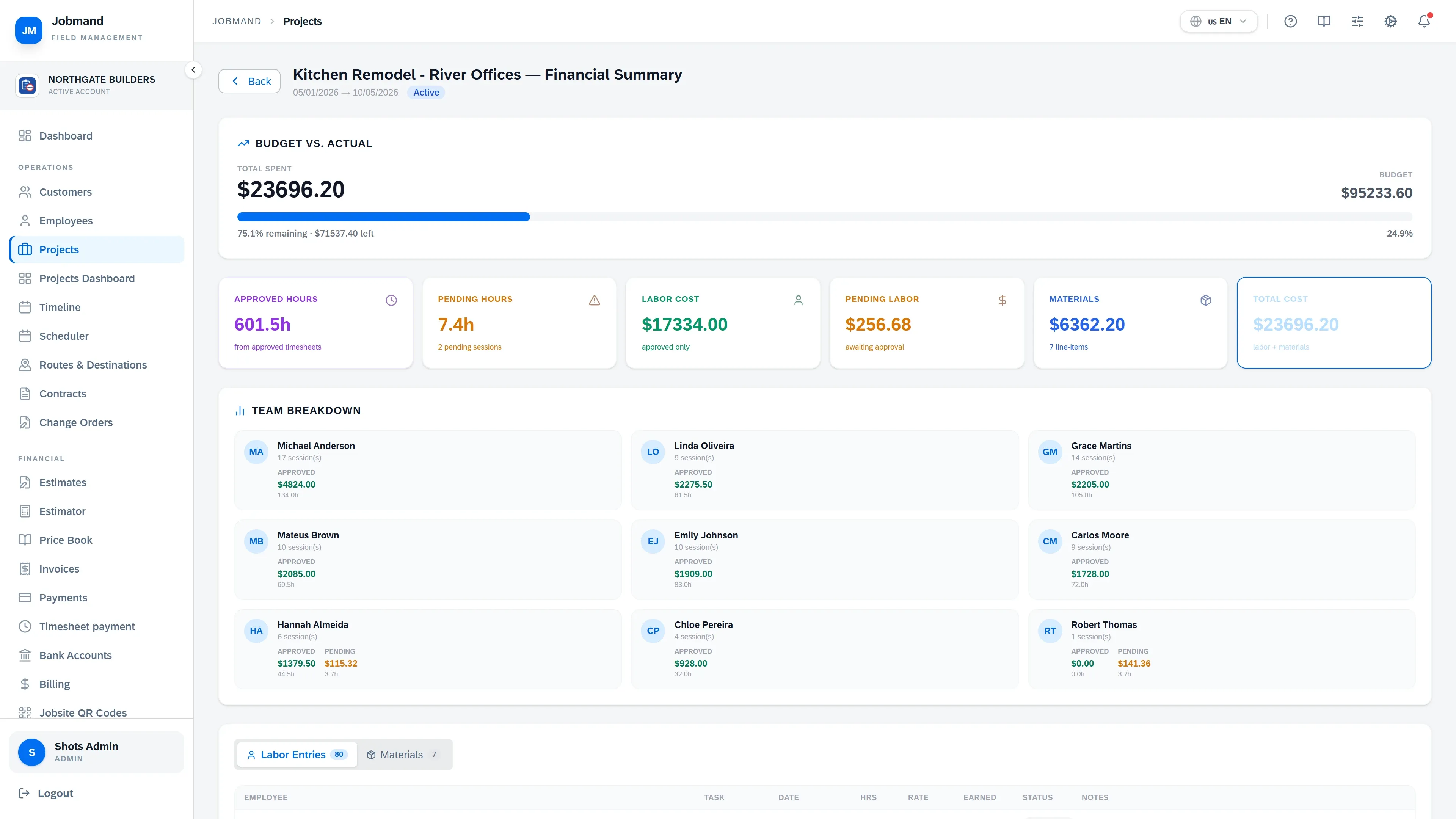Viewport: 1456px width, 819px height.
Task: Switch to the Materials tab
Action: coord(403,755)
